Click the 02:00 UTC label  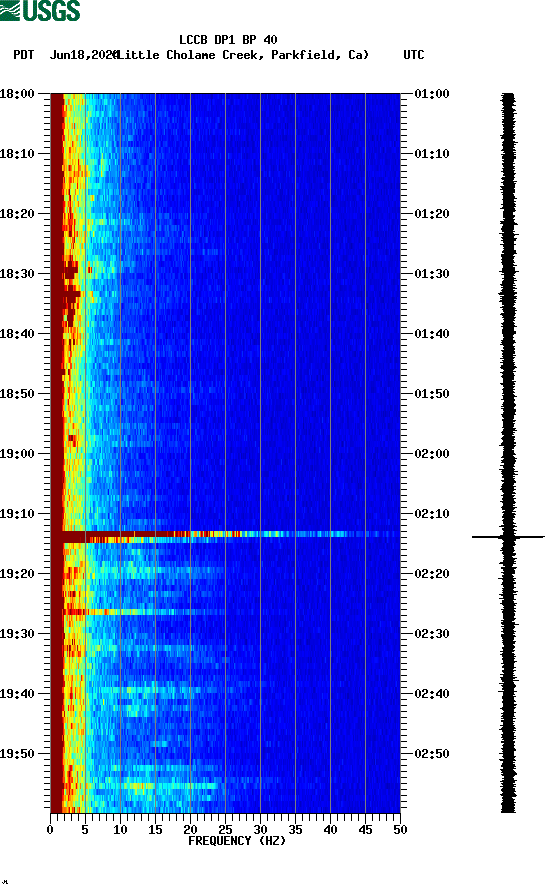(x=432, y=454)
